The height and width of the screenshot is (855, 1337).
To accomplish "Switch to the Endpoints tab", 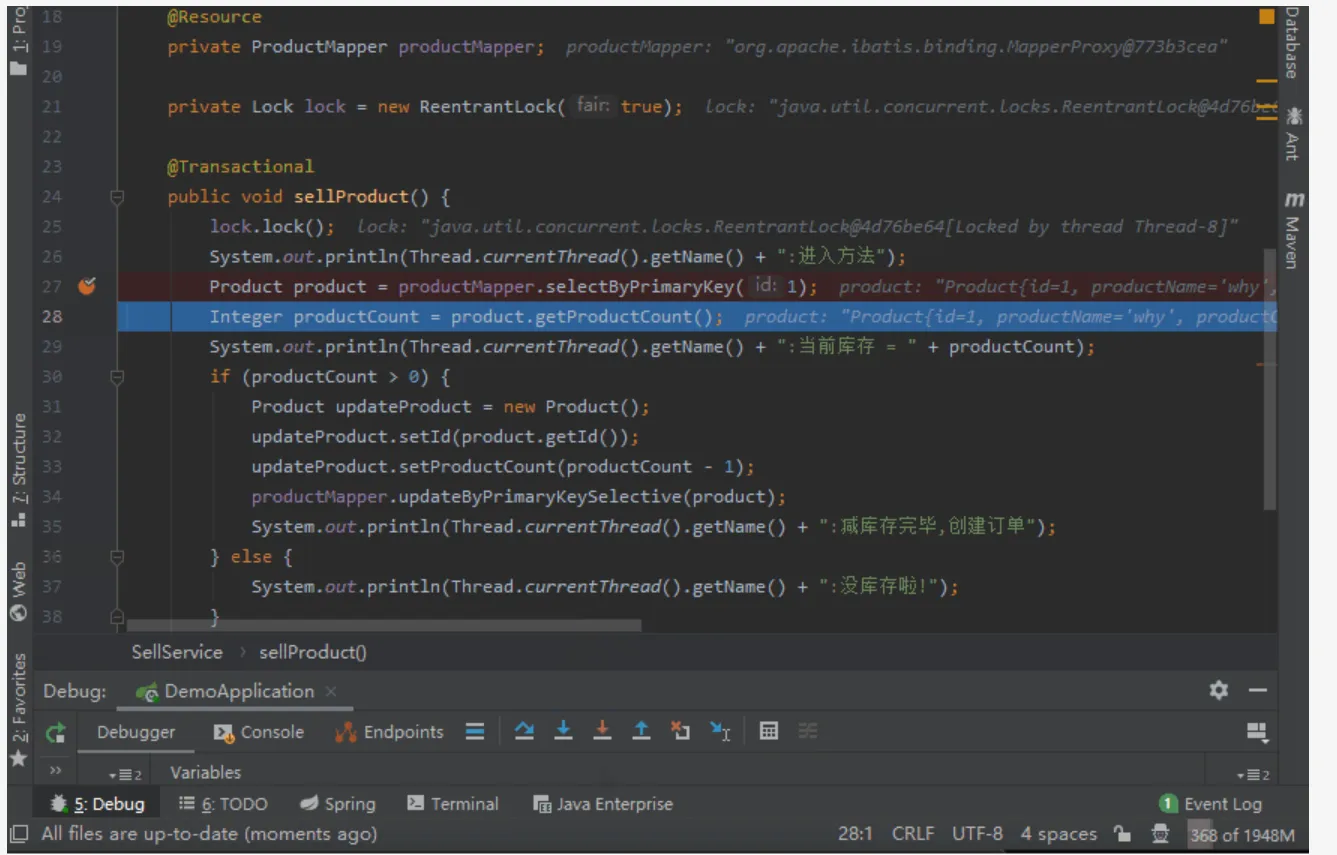I will point(389,732).
